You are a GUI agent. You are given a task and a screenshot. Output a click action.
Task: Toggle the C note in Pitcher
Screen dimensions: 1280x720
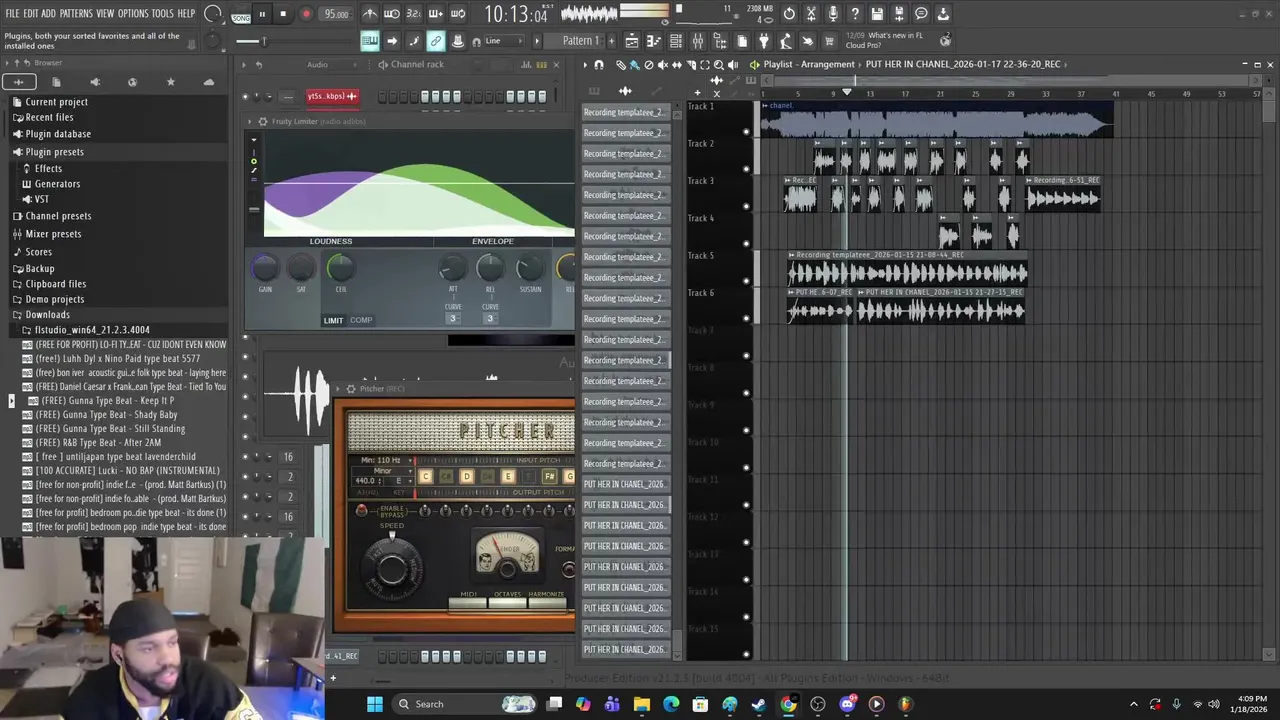point(426,476)
